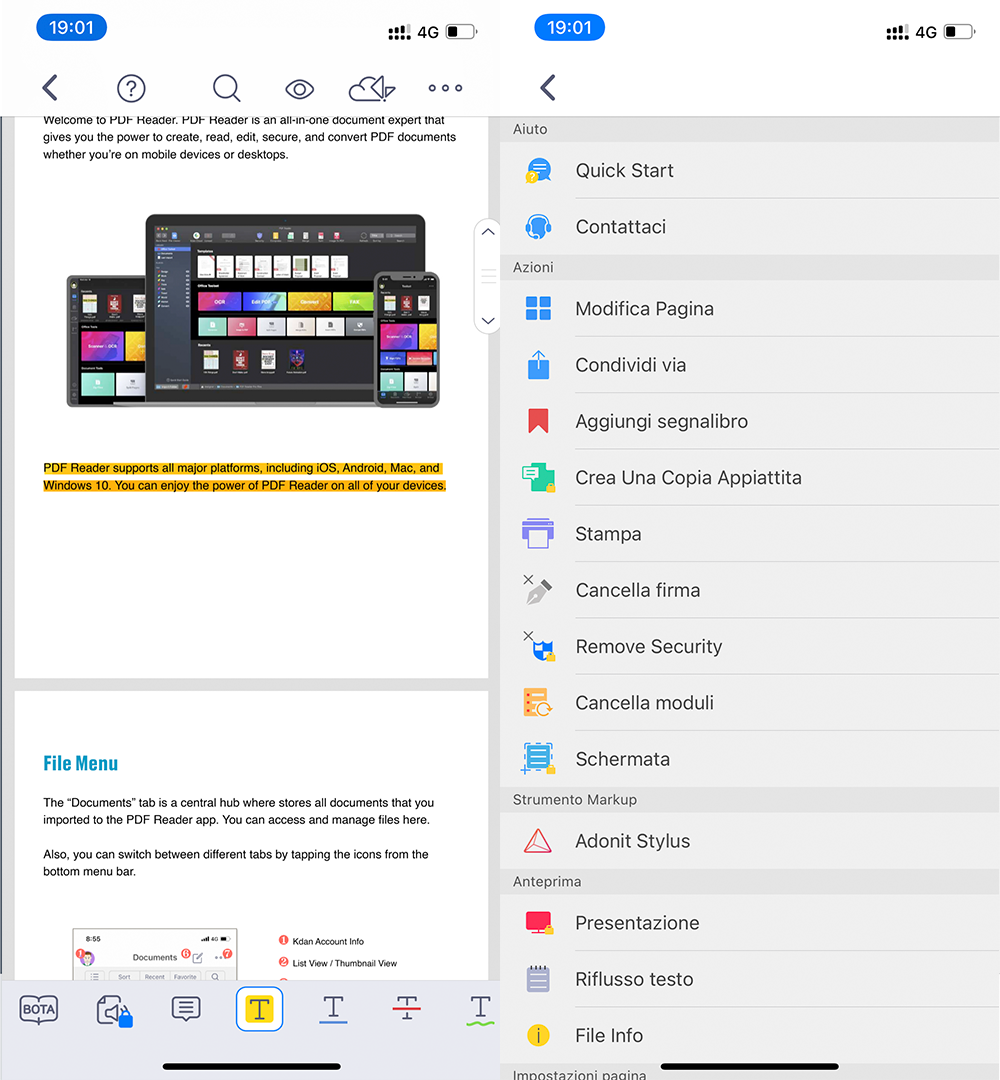Open the comment note tool

tap(186, 1009)
